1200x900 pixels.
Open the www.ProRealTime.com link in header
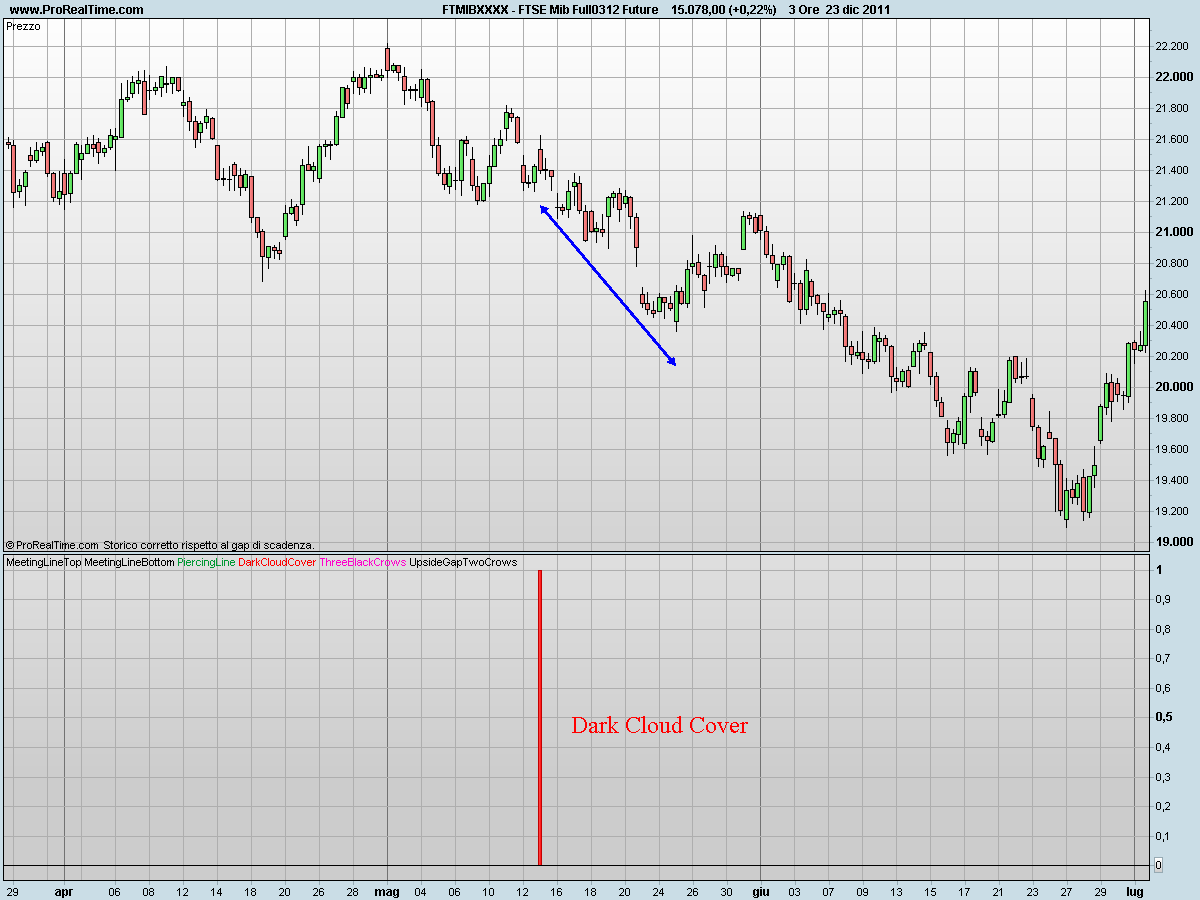[76, 10]
